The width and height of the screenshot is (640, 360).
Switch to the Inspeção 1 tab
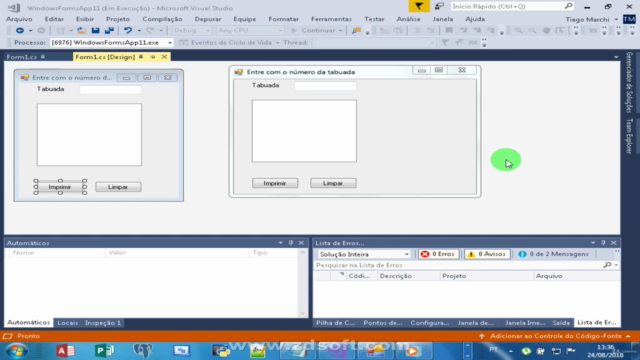(x=103, y=323)
